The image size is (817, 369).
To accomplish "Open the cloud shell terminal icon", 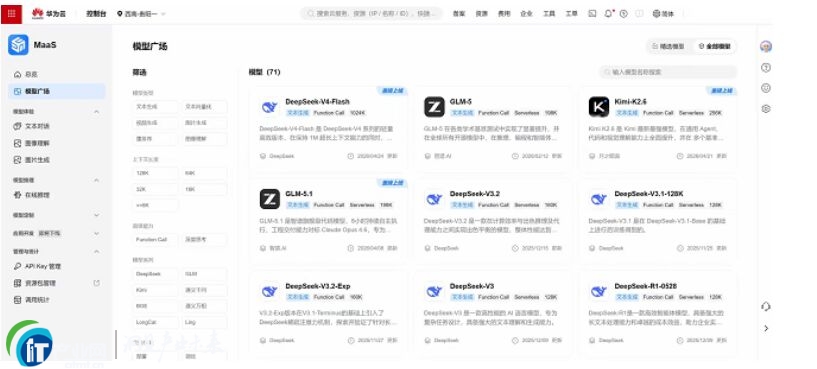I will 592,14.
